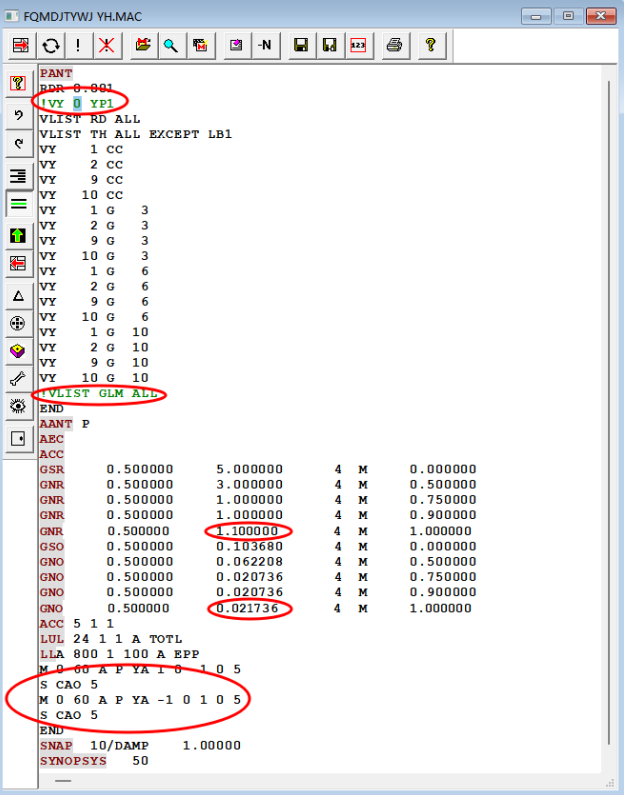Viewport: 624px width, 795px height.
Task: Click 'VLIST TH ALL EXCEPT LB1' line
Action: 136,134
